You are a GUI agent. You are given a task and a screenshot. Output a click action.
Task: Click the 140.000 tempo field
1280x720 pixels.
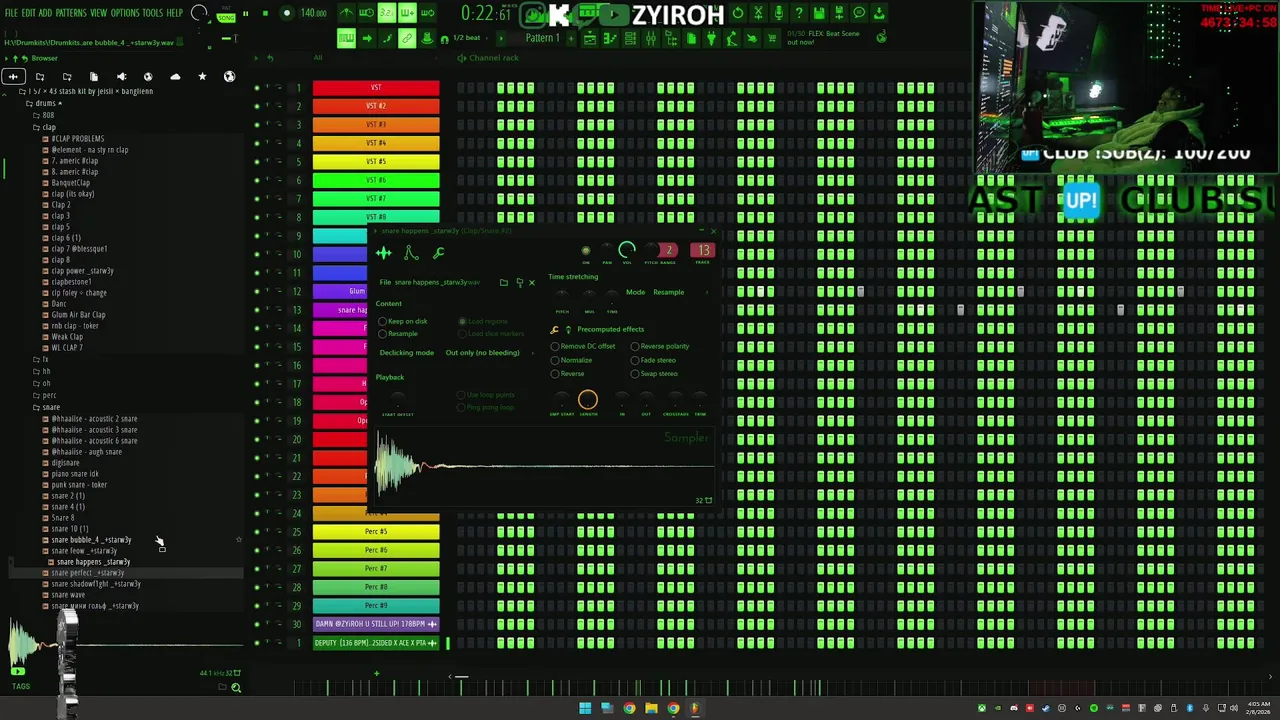tap(313, 14)
